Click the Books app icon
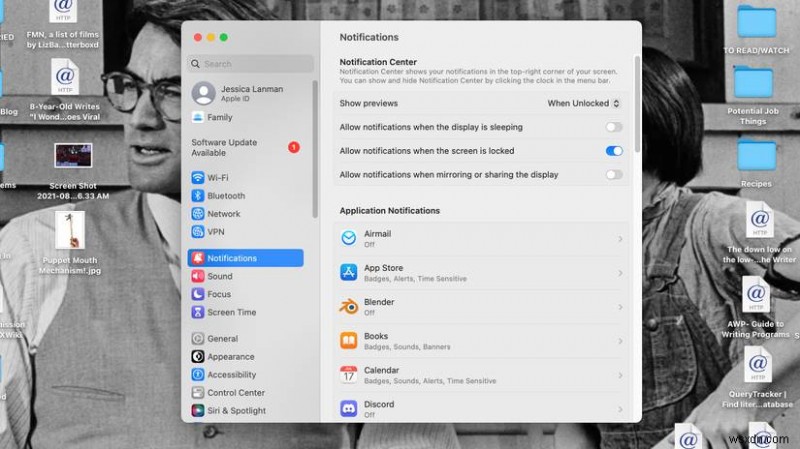The height and width of the screenshot is (449, 800). coord(349,341)
